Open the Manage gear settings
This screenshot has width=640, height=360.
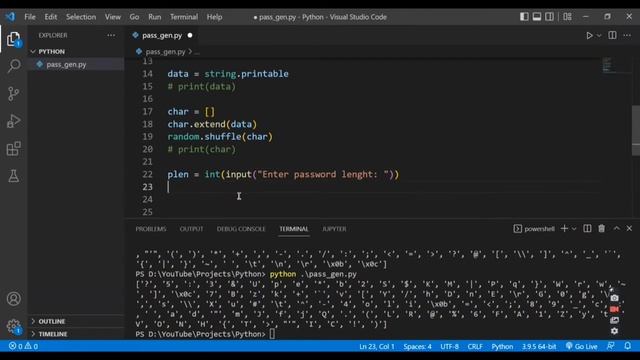(x=13, y=326)
